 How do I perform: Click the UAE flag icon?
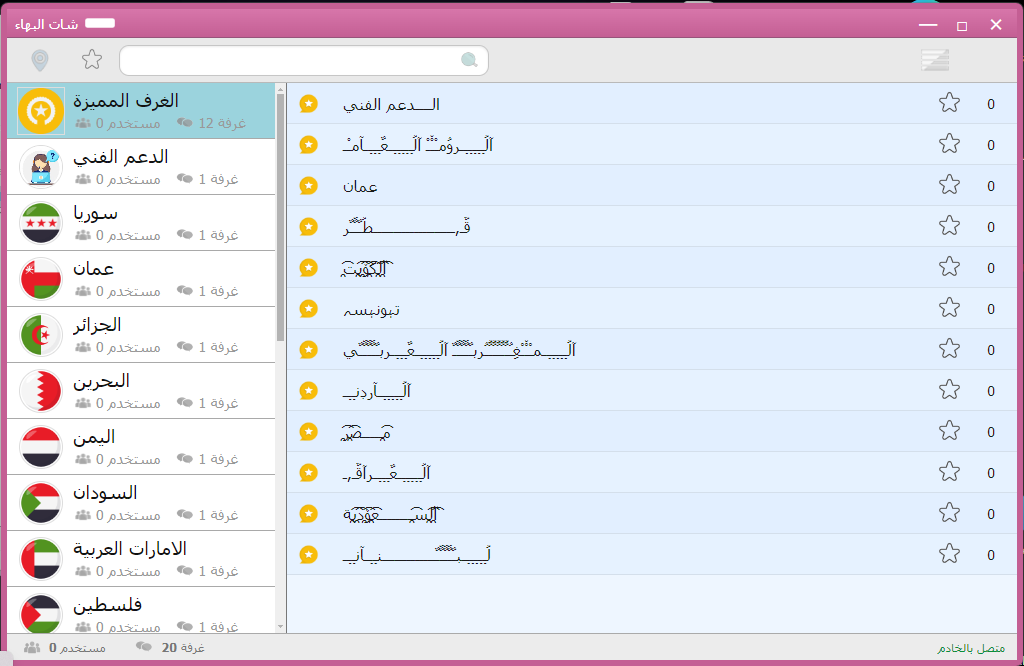coord(41,559)
